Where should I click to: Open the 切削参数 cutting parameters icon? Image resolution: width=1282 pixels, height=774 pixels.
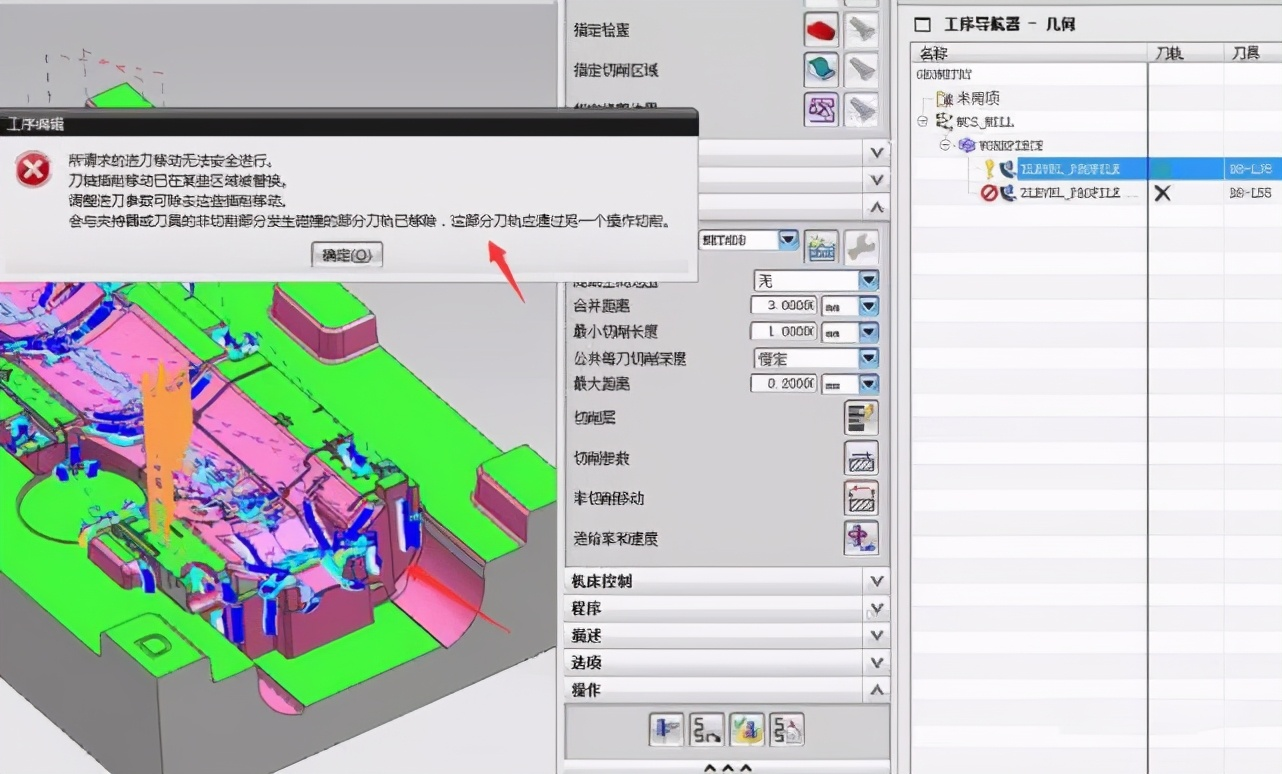(860, 458)
